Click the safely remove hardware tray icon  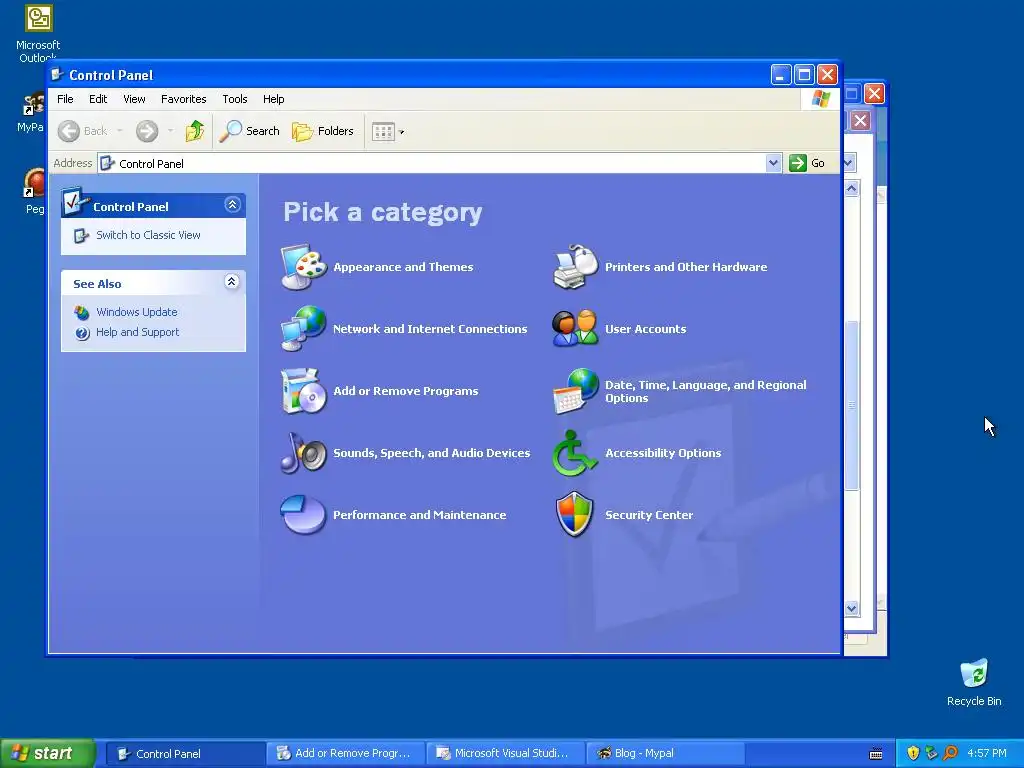tap(932, 753)
